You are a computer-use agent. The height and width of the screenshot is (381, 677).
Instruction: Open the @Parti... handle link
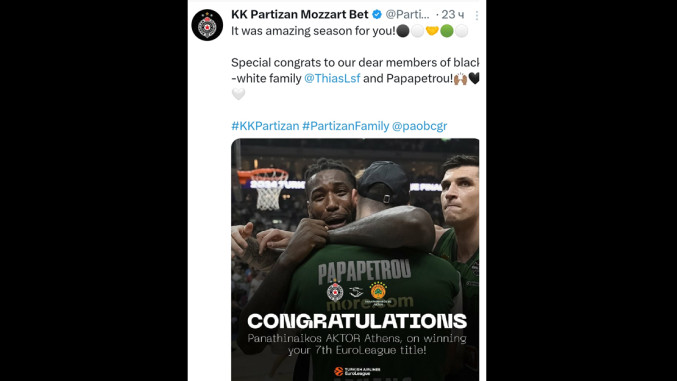[408, 15]
